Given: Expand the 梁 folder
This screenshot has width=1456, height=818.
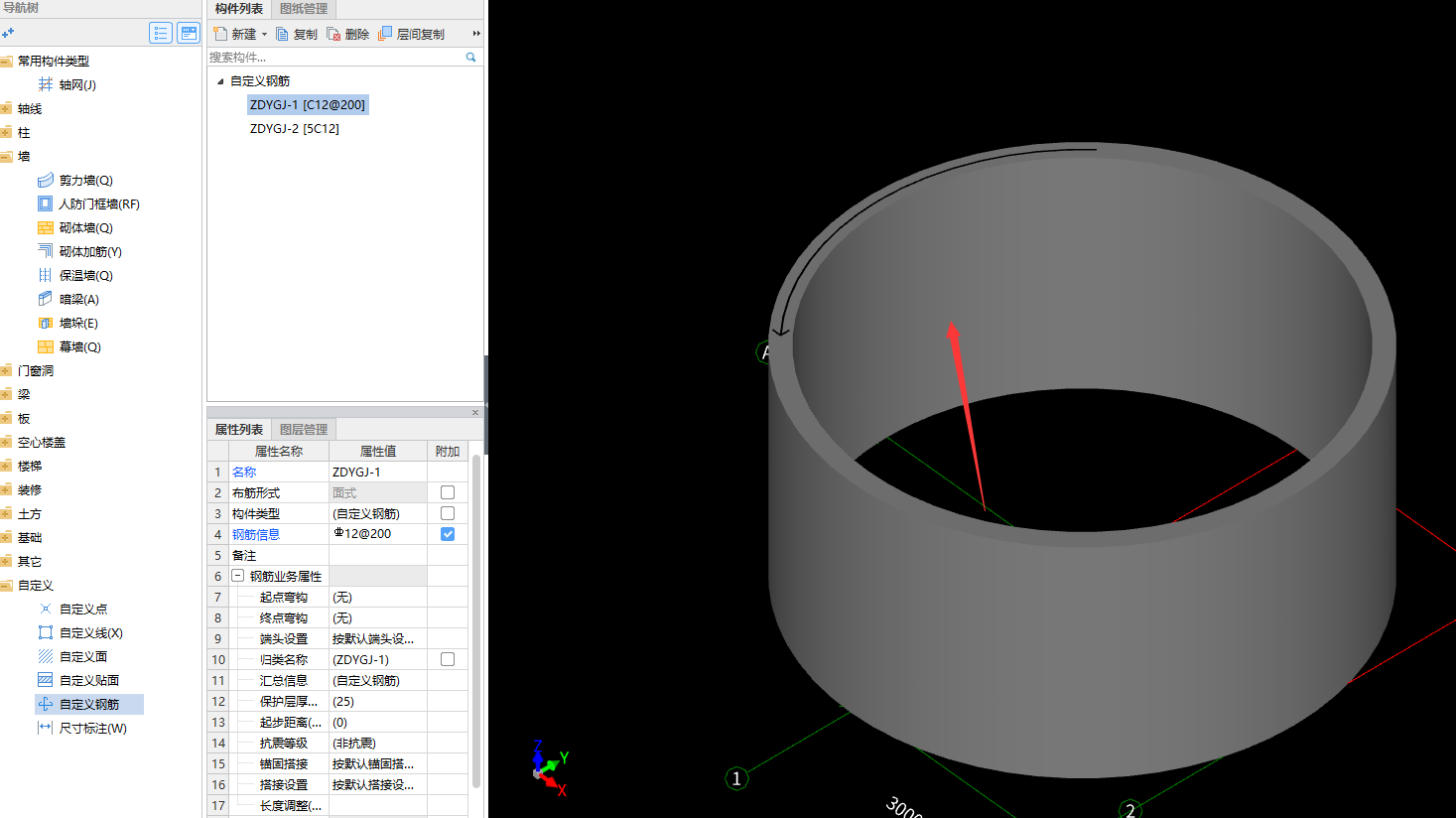Looking at the screenshot, I should pyautogui.click(x=6, y=394).
